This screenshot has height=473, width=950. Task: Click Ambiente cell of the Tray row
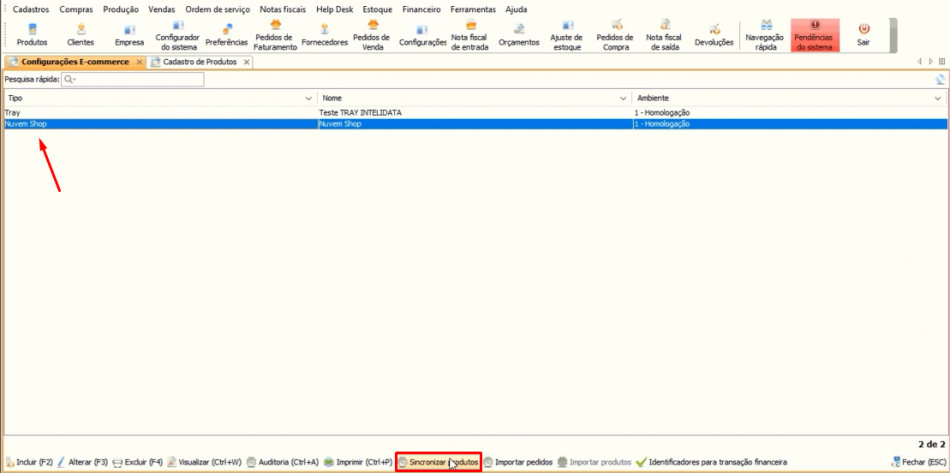pos(789,113)
